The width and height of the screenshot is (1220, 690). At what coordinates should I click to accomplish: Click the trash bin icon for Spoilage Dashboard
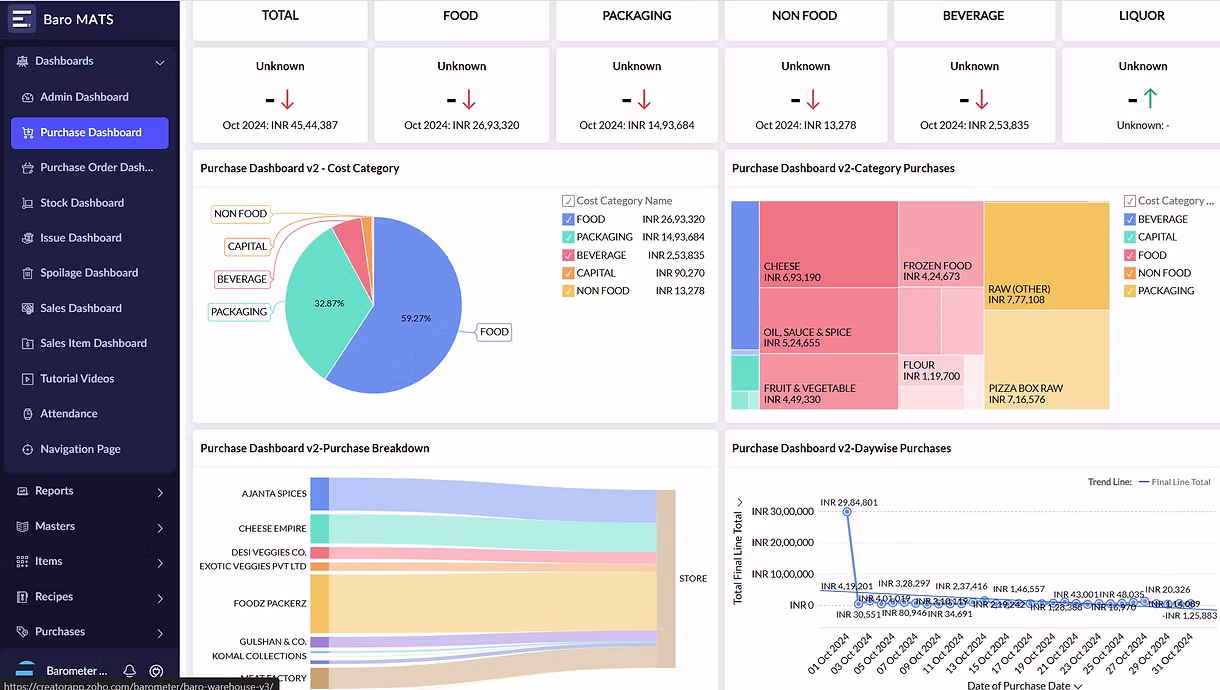coord(27,273)
